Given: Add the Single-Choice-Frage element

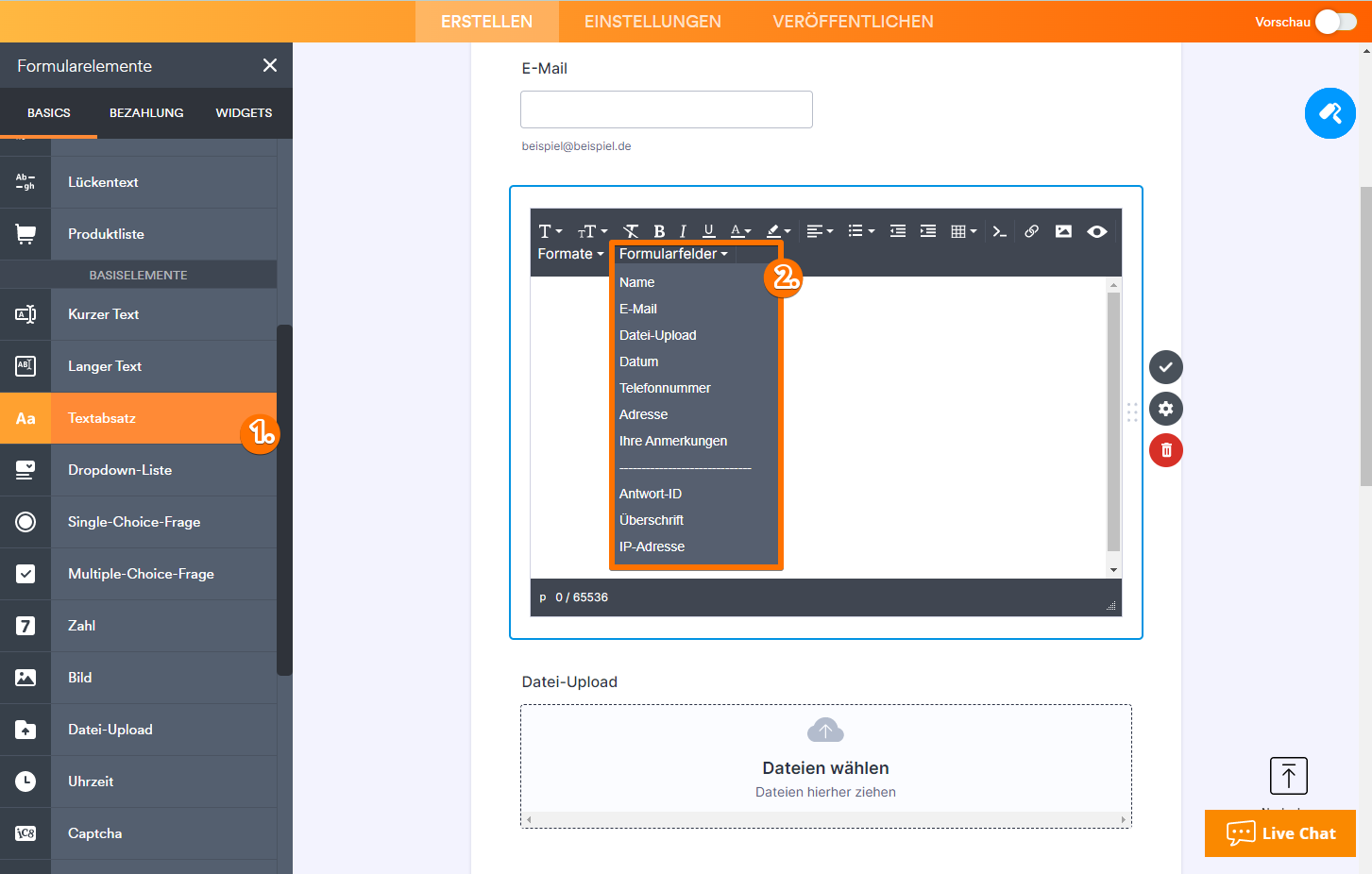Looking at the screenshot, I should coord(139,522).
